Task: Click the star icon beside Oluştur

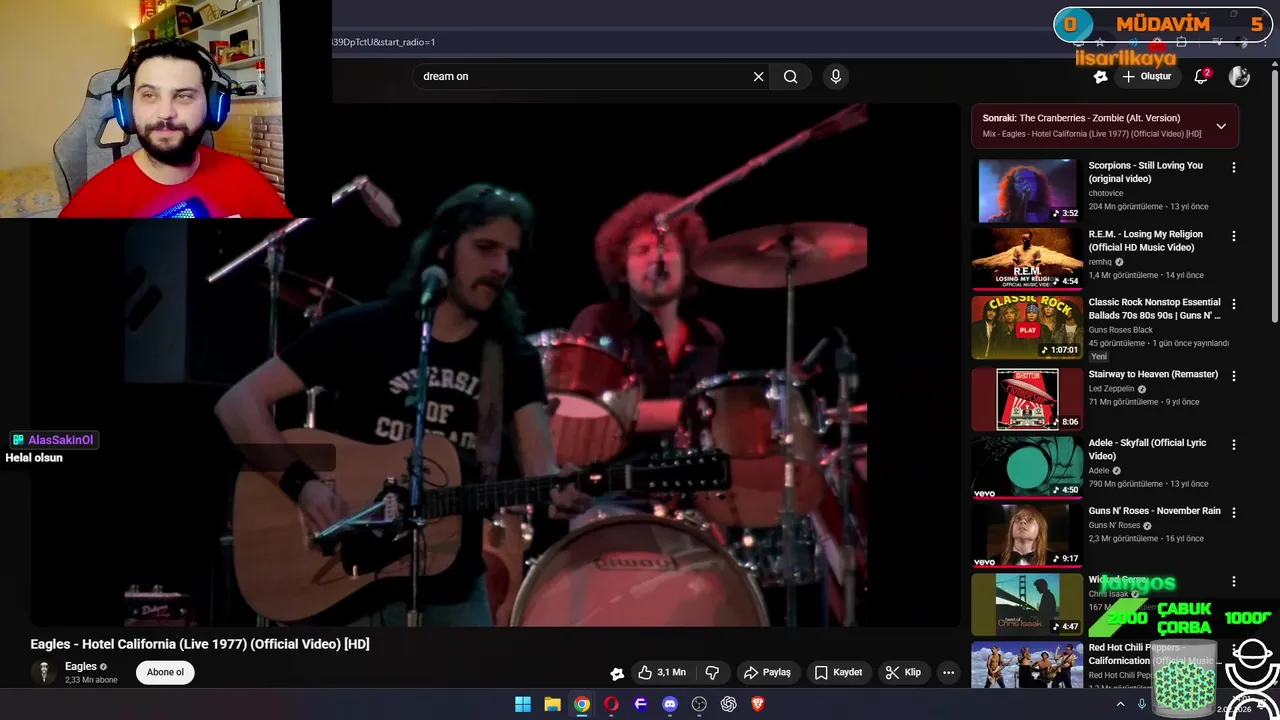Action: [x=1100, y=76]
